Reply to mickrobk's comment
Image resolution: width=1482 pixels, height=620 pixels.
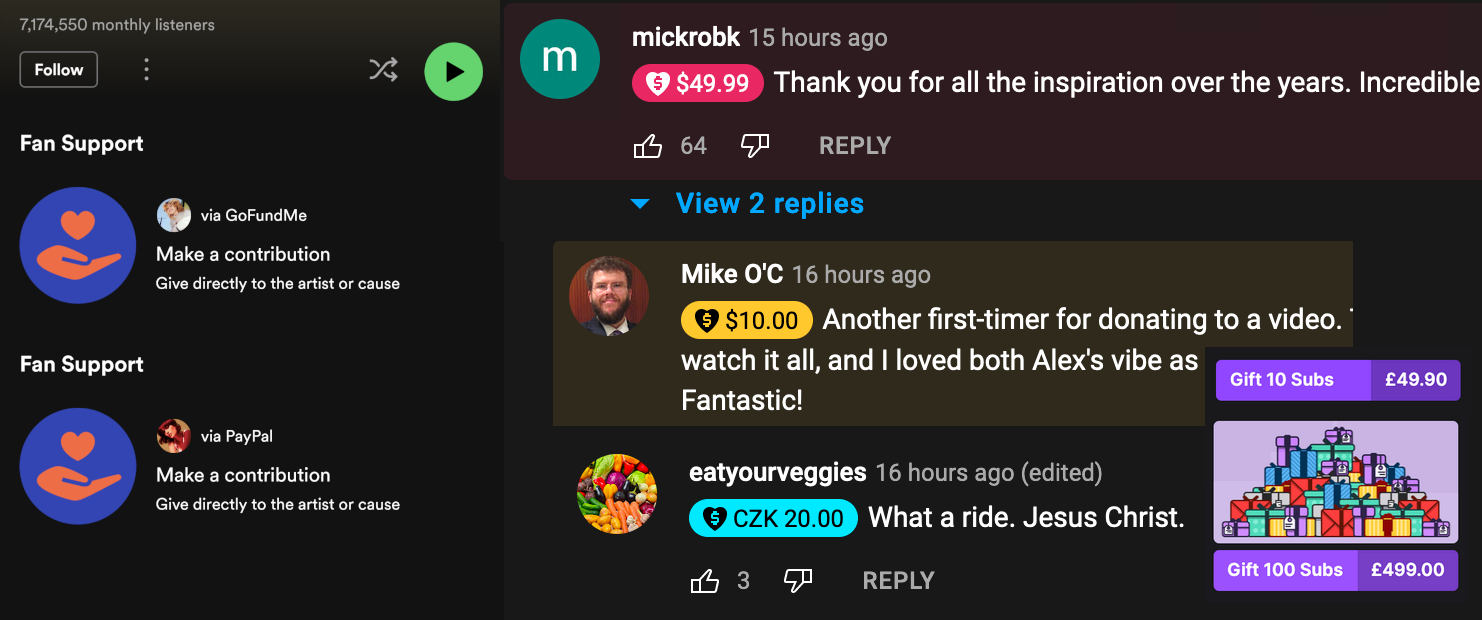pyautogui.click(x=855, y=146)
